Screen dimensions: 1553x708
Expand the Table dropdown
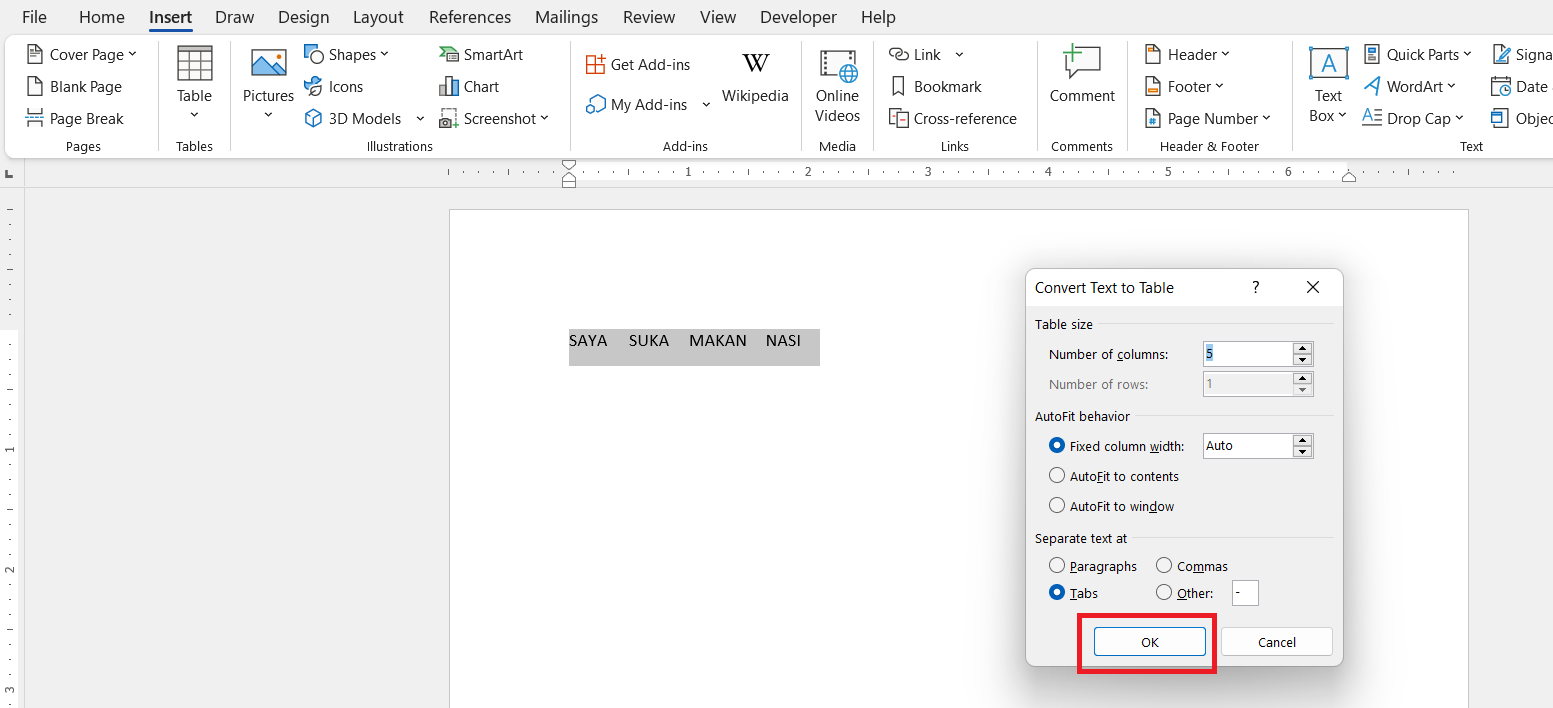[x=194, y=96]
